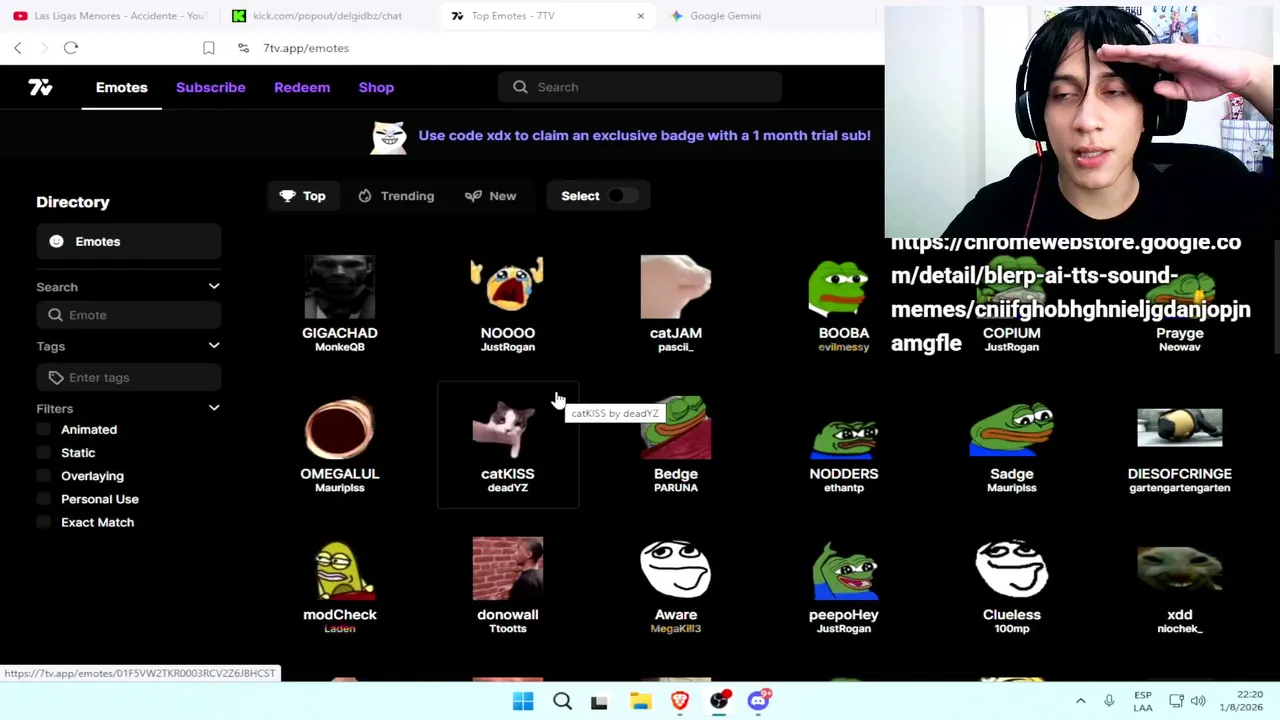Open the GIGACHAD emote
The height and width of the screenshot is (720, 1280).
(340, 303)
